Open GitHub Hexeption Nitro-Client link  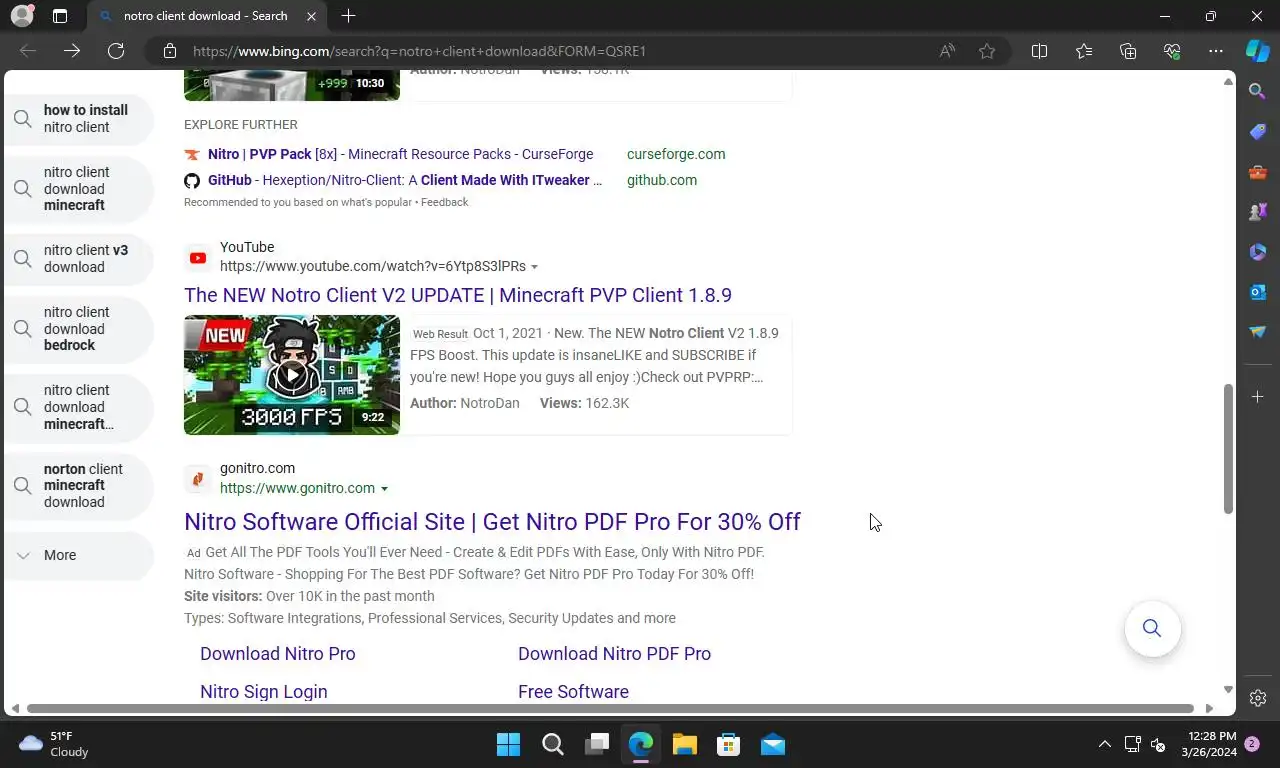(x=404, y=180)
